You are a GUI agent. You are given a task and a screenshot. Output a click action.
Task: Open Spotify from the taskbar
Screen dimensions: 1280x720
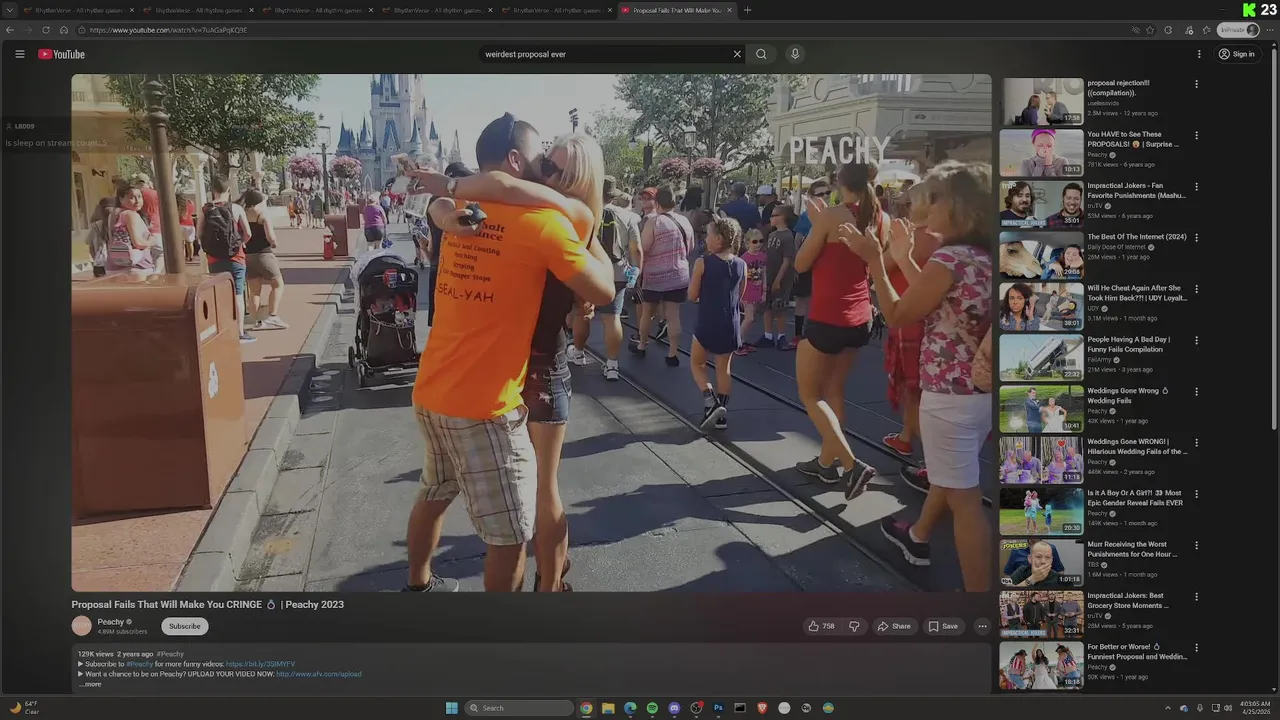652,708
